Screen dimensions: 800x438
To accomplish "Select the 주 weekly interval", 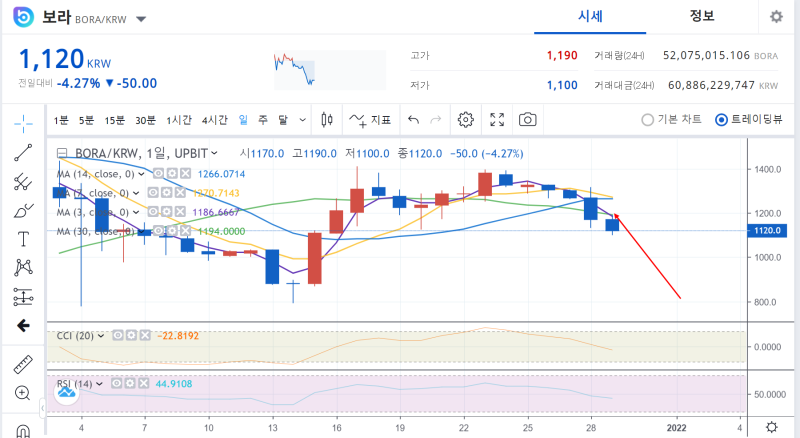I will point(263,120).
